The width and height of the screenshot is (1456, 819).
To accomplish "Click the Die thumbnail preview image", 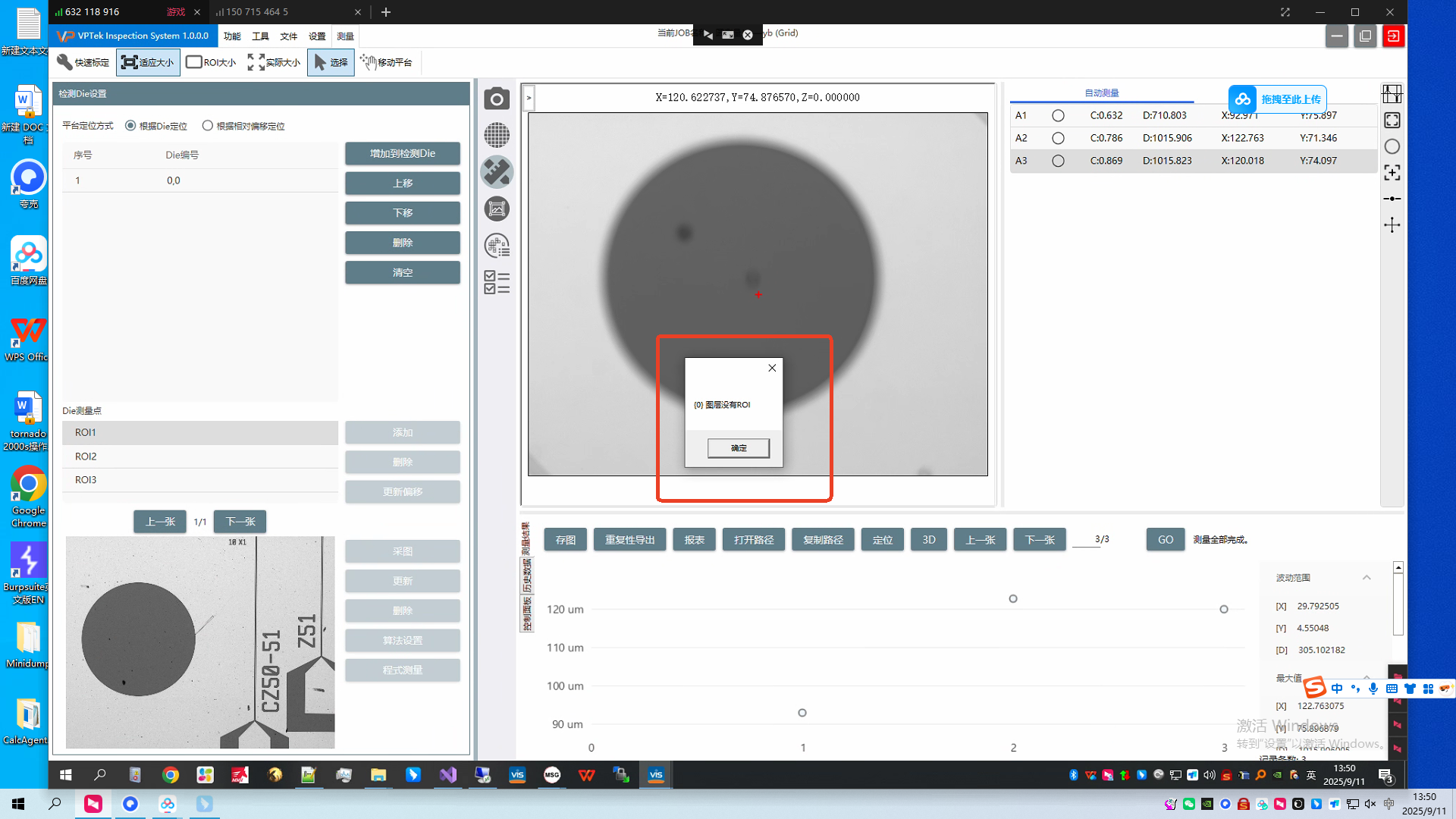I will pos(199,642).
